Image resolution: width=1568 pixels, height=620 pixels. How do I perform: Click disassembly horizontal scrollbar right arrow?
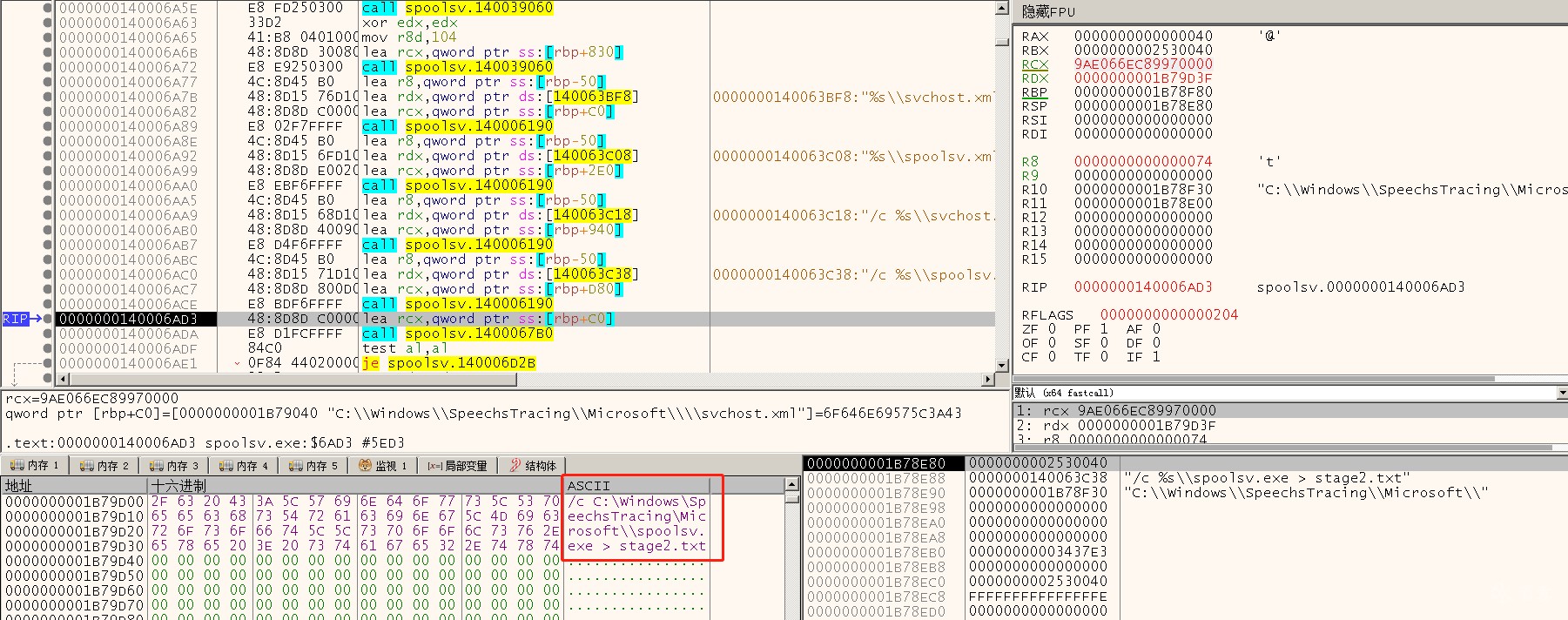(988, 380)
